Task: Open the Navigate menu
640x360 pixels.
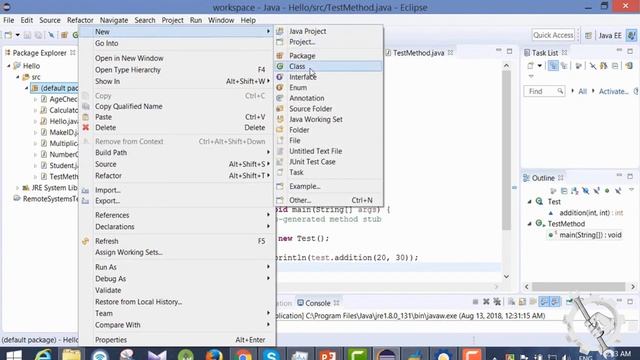Action: tap(114, 20)
